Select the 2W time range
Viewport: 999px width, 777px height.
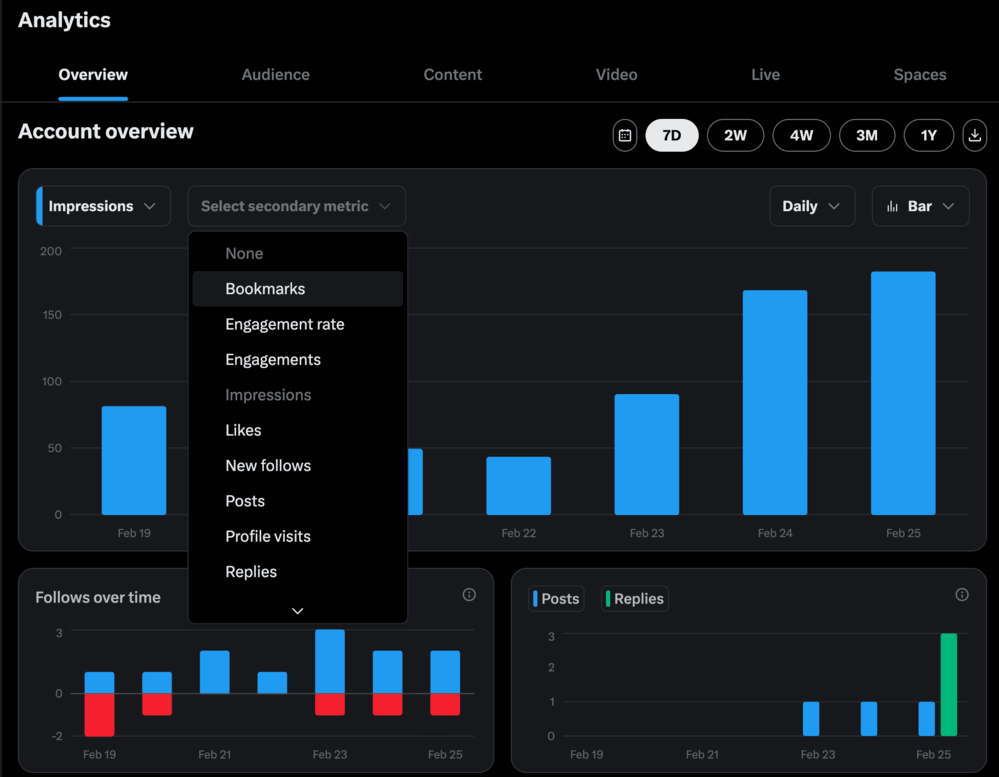(735, 136)
